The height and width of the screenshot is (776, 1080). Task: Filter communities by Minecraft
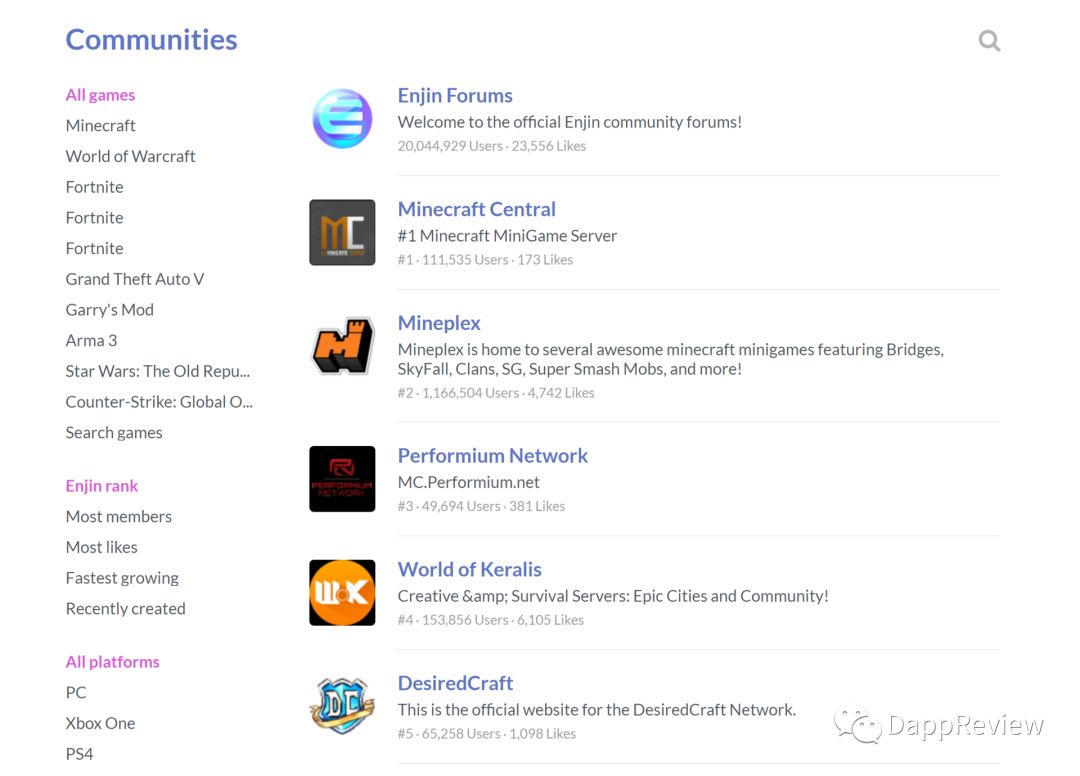click(x=101, y=126)
